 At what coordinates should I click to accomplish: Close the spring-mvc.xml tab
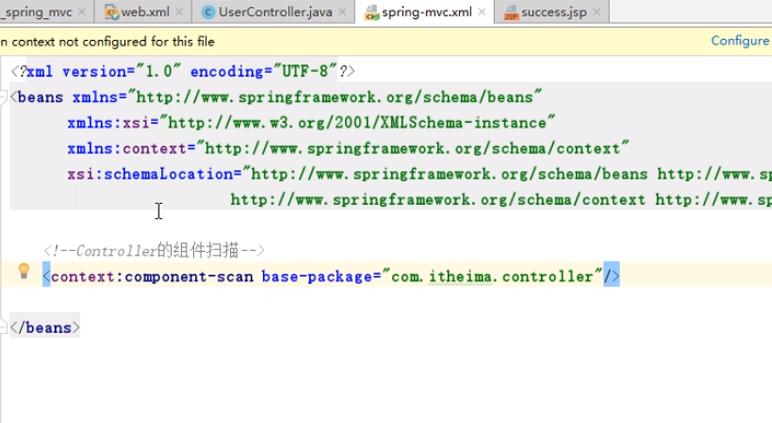pyautogui.click(x=482, y=12)
